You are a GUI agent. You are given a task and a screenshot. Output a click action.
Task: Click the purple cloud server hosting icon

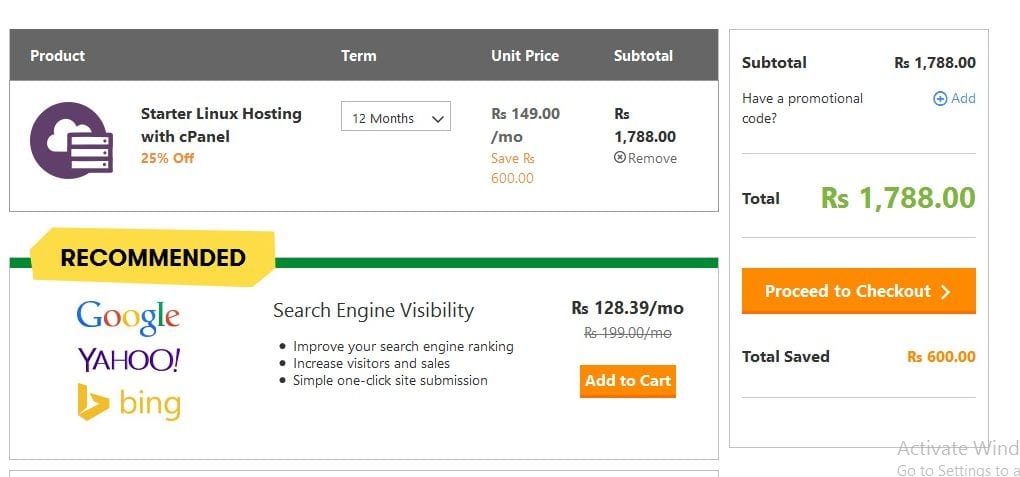pos(70,141)
